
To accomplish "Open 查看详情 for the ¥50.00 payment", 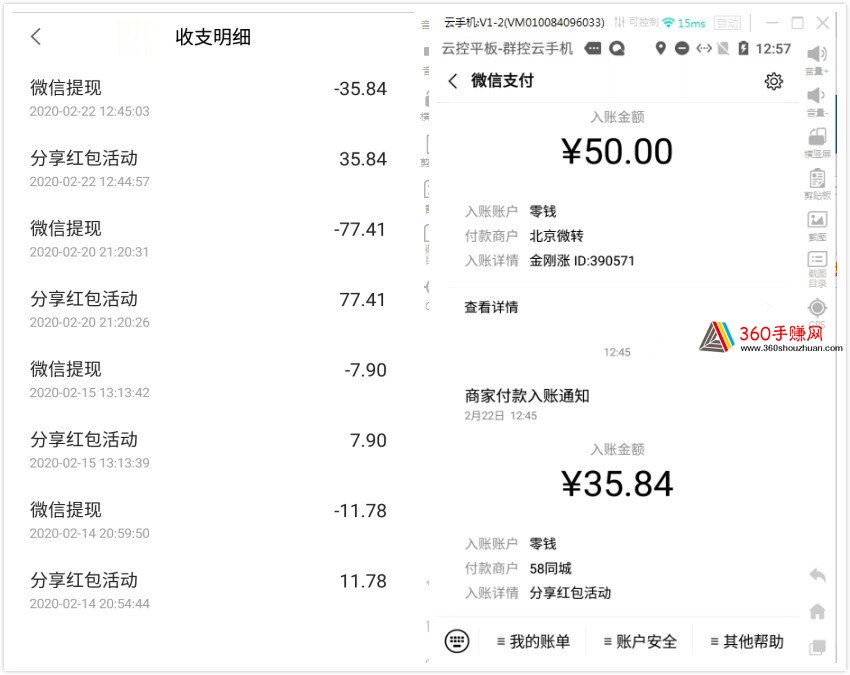I will (x=618, y=307).
